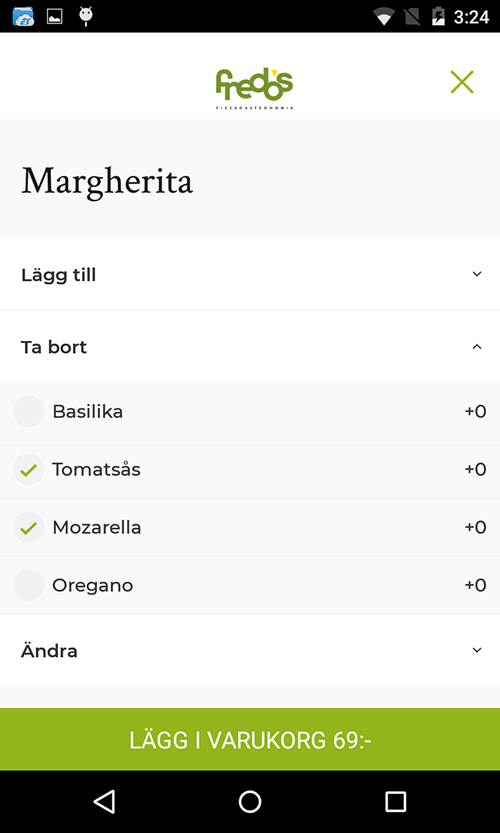Uncheck the Mozarella checkbox

tap(28, 527)
